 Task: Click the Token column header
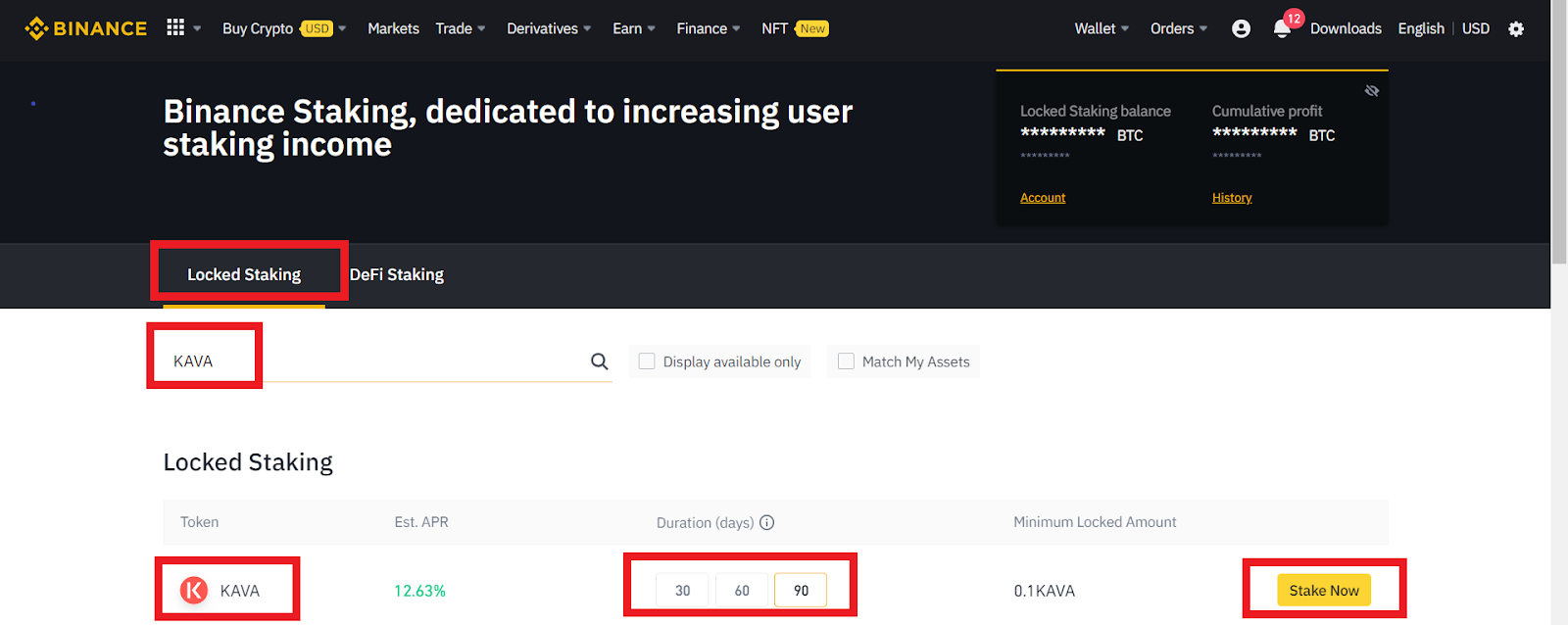click(x=199, y=522)
